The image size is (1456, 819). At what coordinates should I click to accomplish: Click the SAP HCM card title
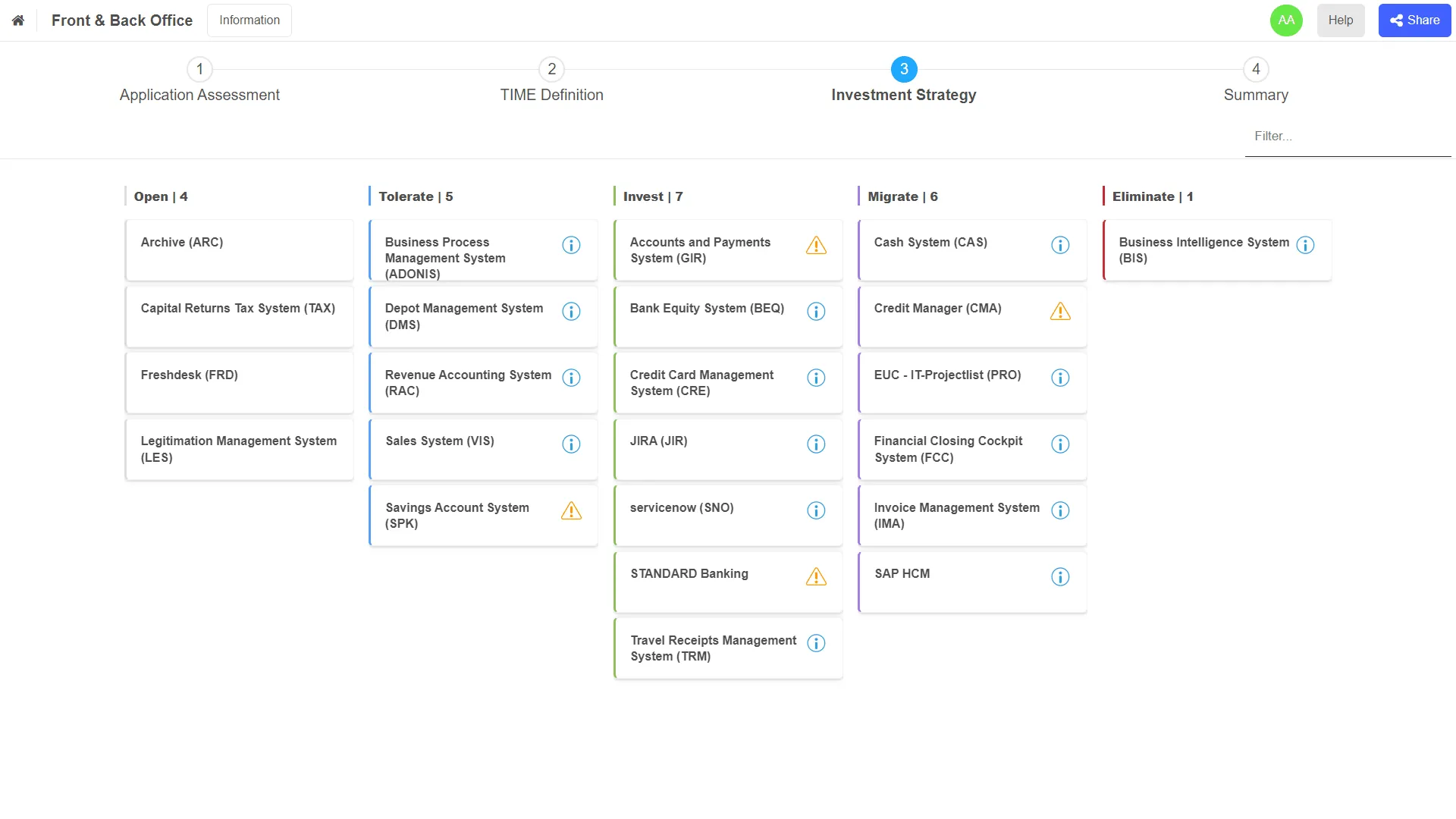coord(902,574)
